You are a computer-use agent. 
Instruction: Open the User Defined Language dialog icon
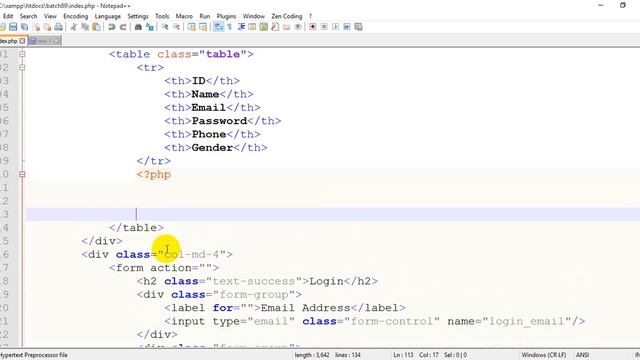coord(252,27)
